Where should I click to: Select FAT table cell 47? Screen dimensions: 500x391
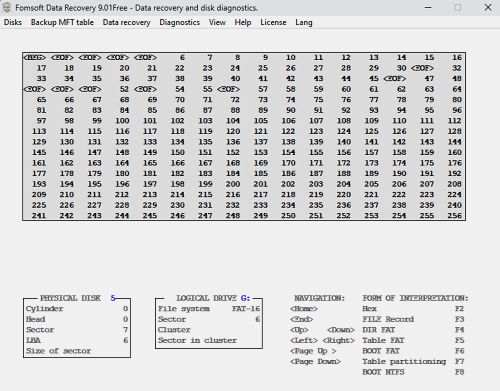pos(429,79)
